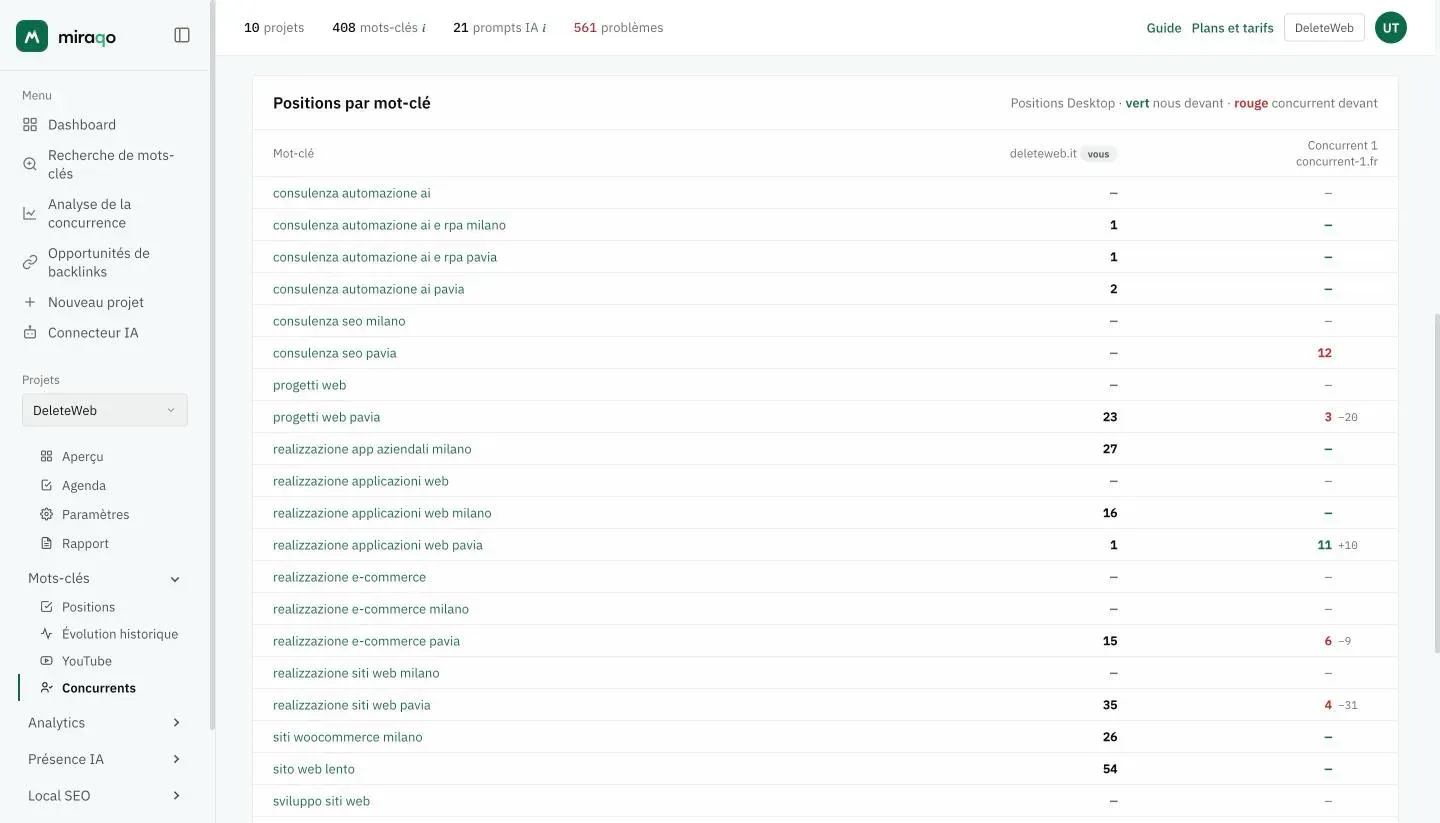Click the Positions checkmark icon
This screenshot has width=1440, height=823.
[46, 607]
